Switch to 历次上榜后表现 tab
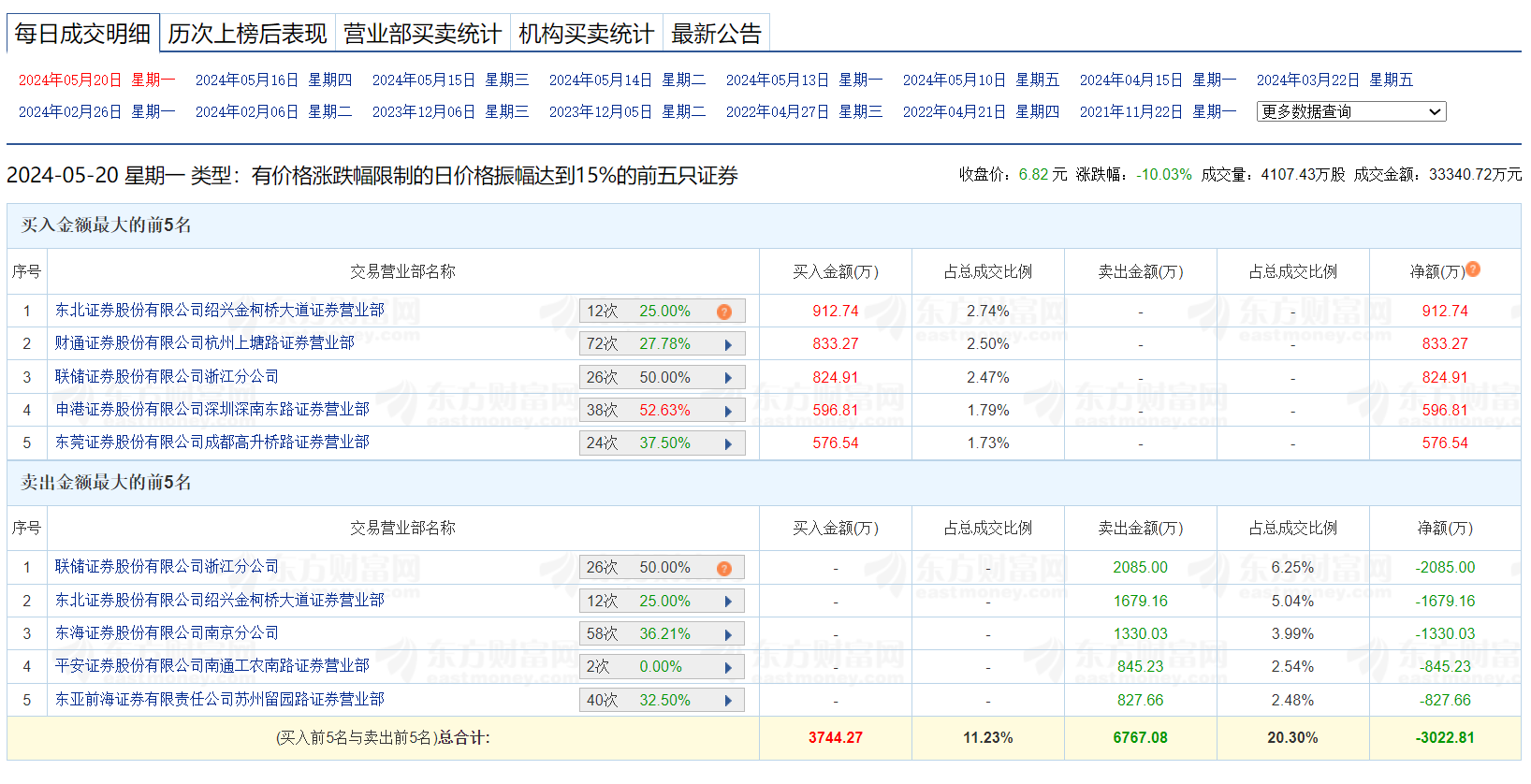 tap(247, 34)
